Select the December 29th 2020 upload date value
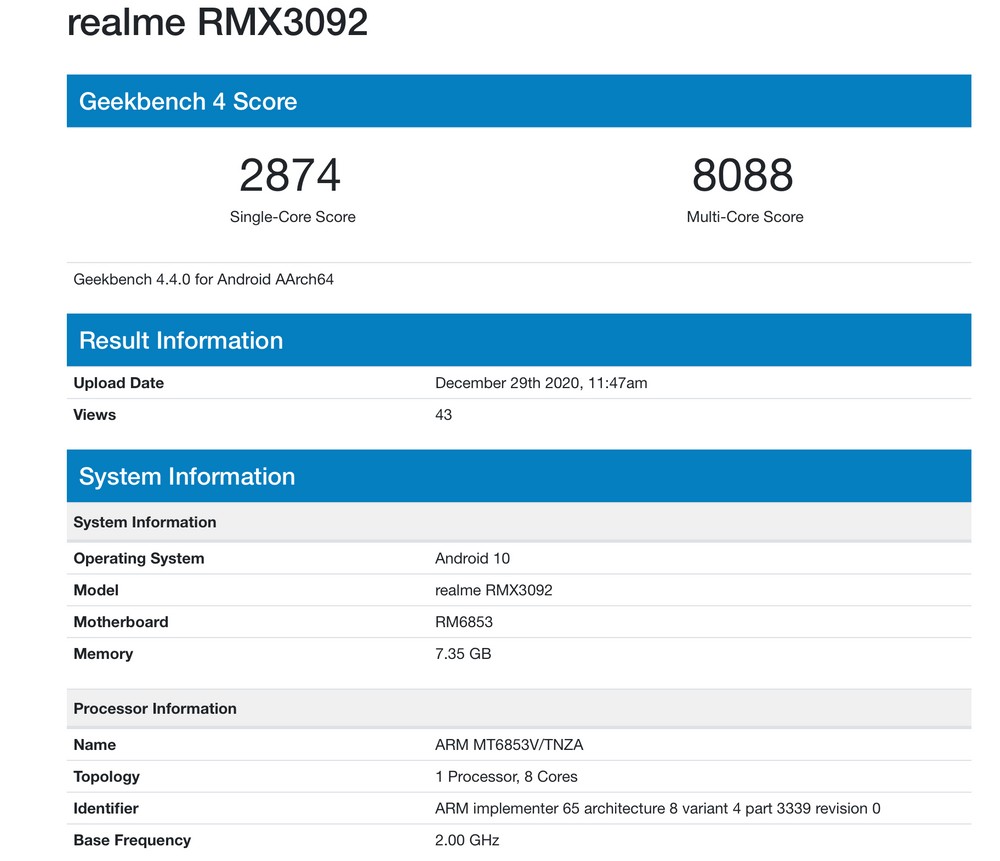This screenshot has height=861, width=1000. [x=541, y=383]
